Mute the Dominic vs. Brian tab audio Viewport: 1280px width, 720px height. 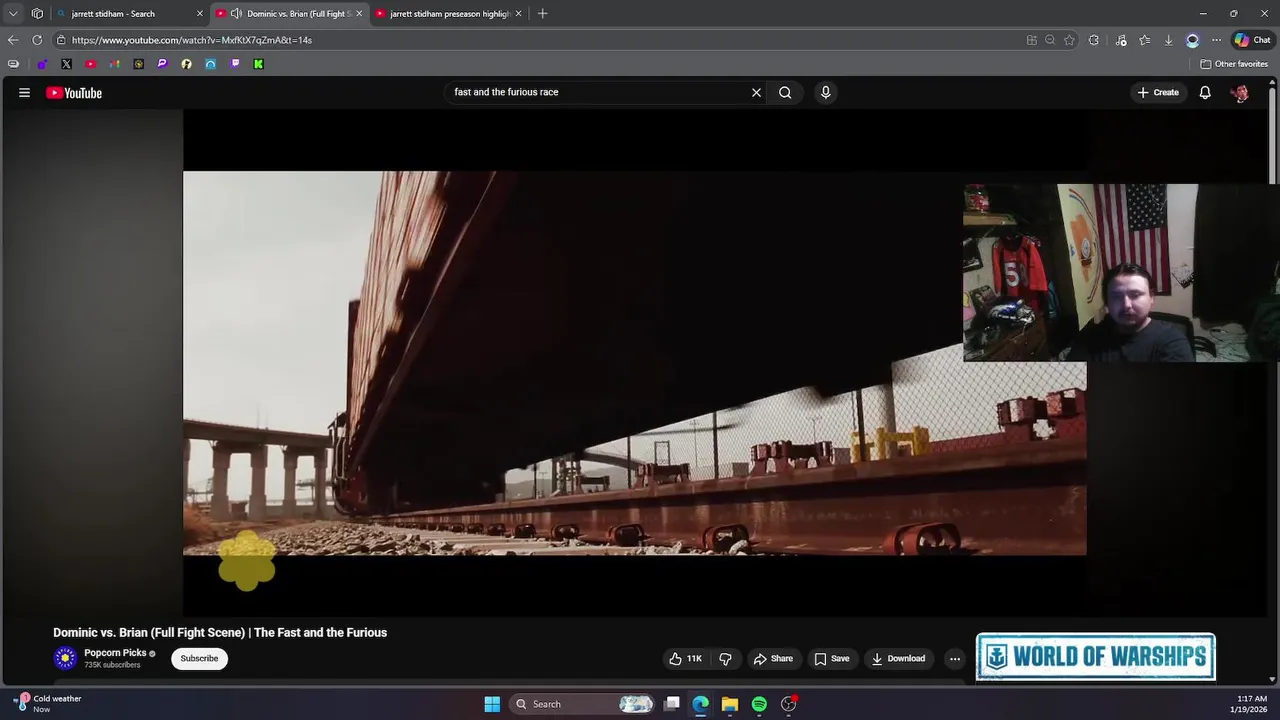(236, 14)
